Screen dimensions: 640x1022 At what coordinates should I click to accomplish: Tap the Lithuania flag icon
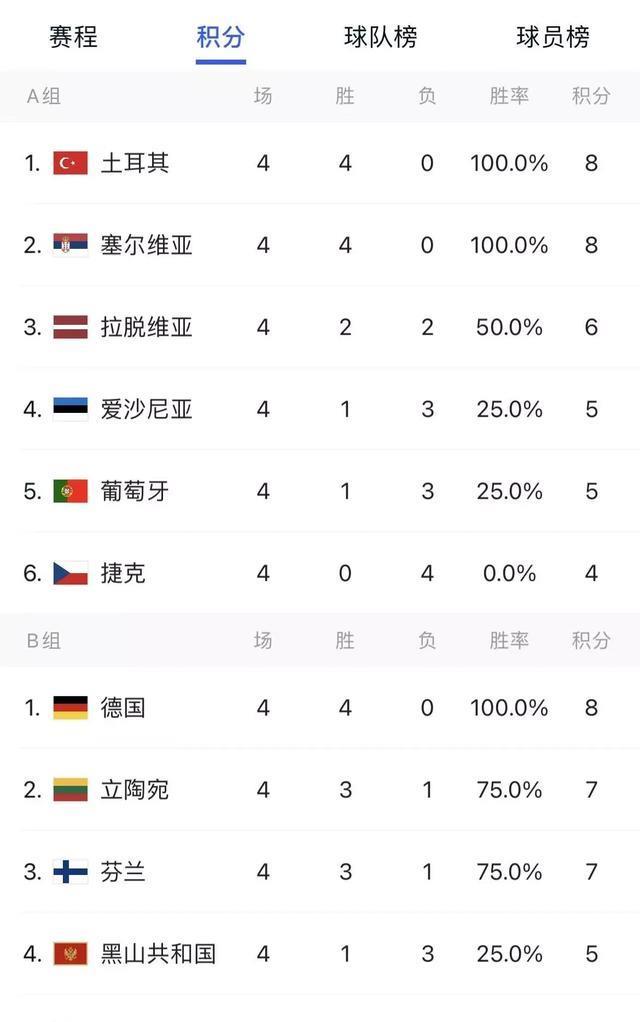[x=70, y=789]
